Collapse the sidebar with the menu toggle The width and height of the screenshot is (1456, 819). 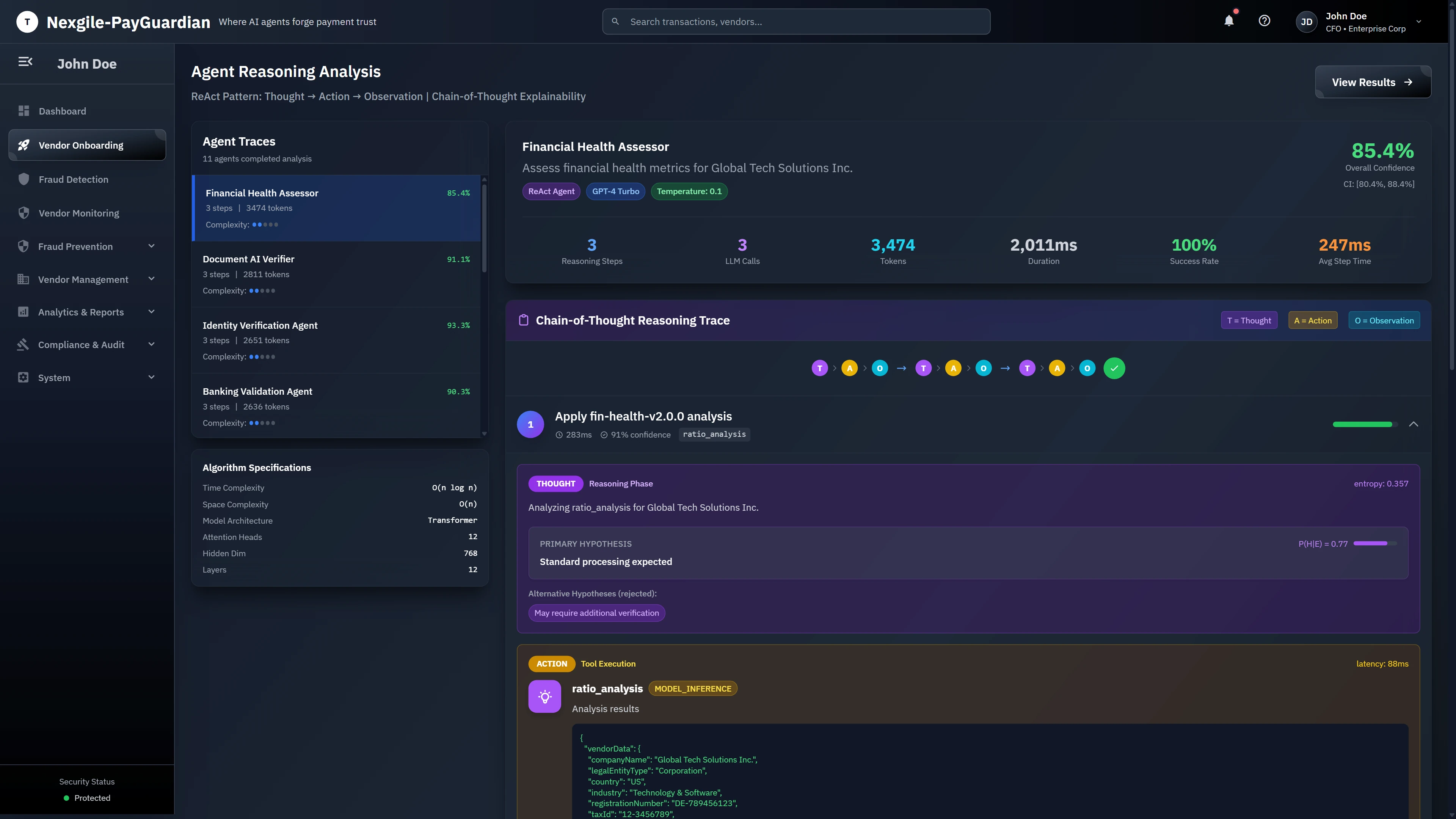point(25,61)
